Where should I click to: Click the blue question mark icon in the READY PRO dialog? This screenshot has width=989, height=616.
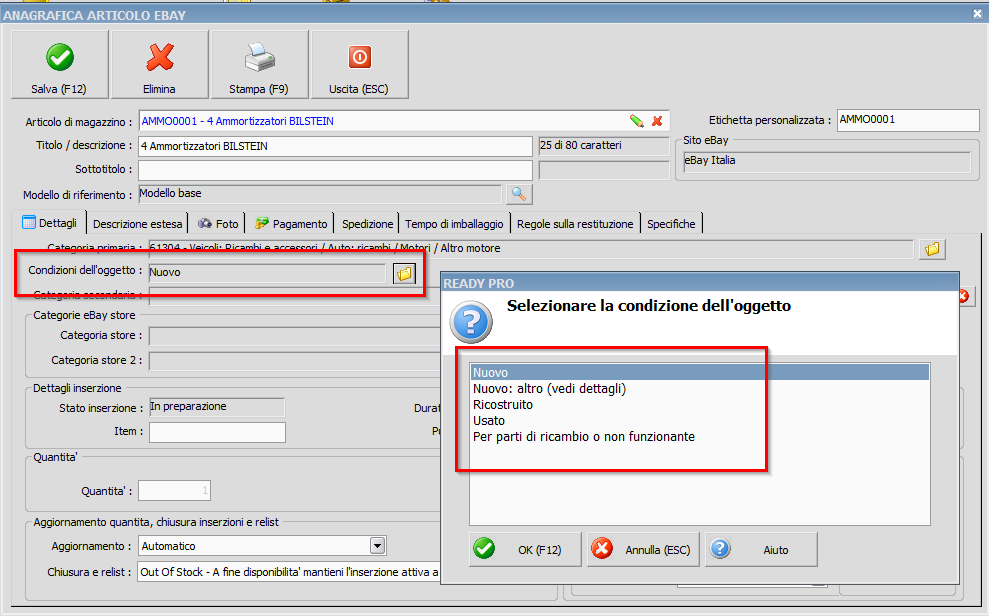pos(471,322)
